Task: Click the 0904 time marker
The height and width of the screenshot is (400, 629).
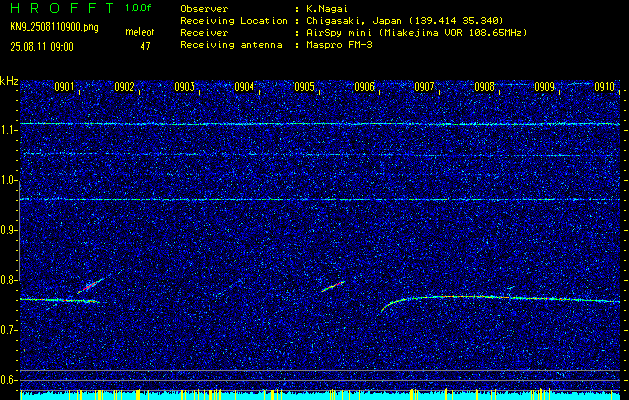Action: [x=244, y=87]
